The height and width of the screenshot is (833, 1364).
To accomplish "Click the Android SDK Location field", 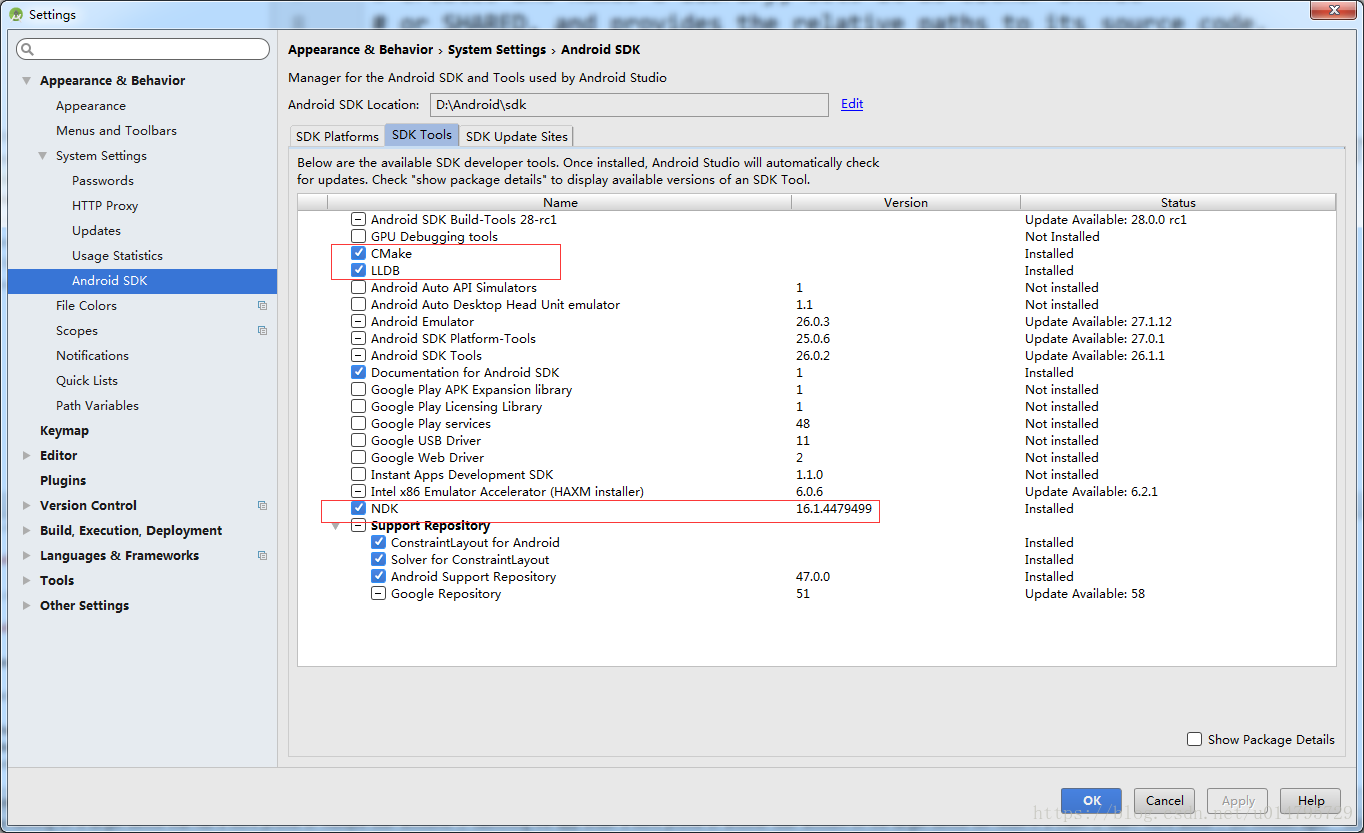I will [630, 105].
